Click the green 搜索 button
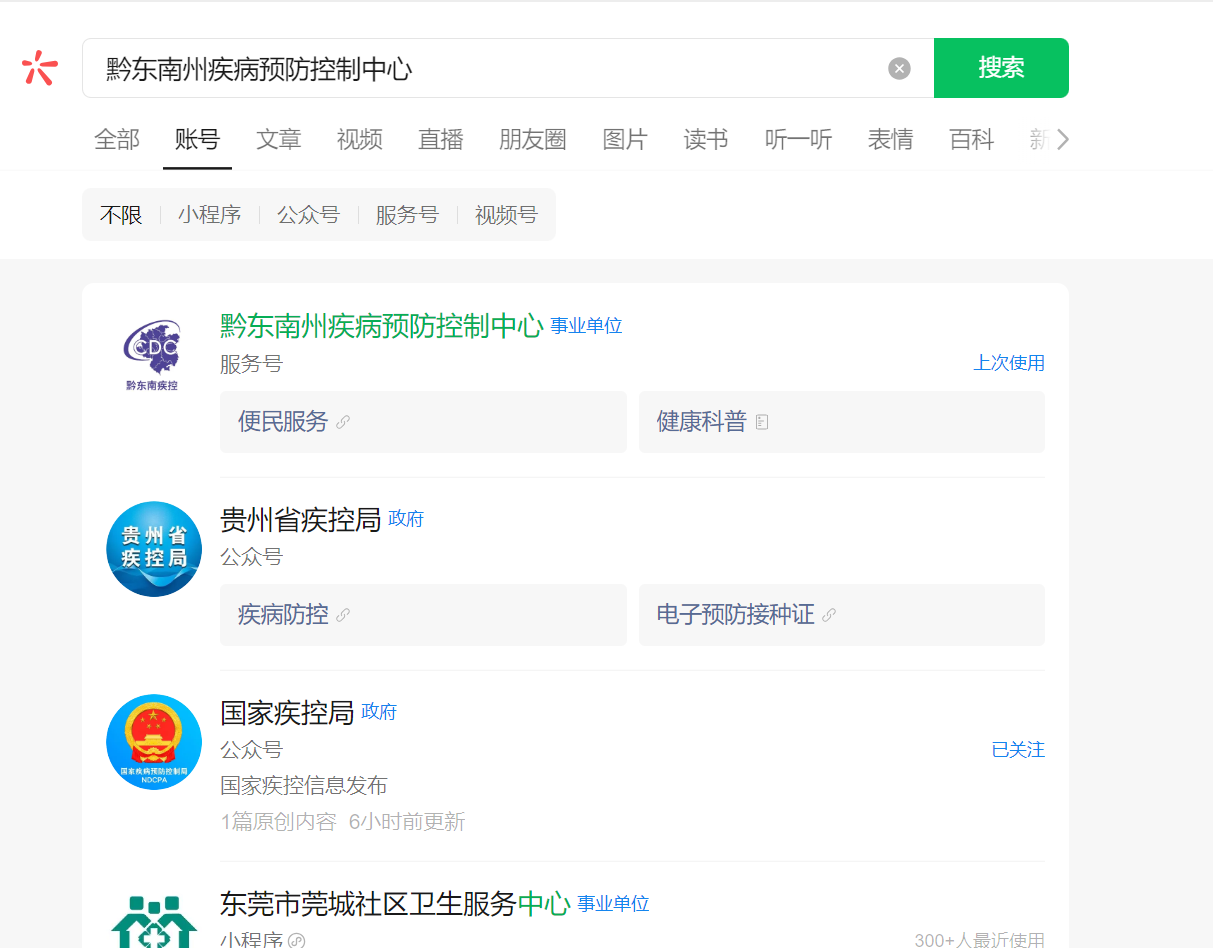This screenshot has height=948, width=1213. 1001,68
